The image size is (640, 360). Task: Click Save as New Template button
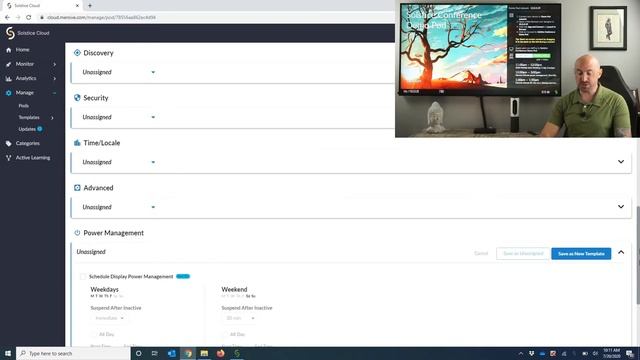(581, 253)
